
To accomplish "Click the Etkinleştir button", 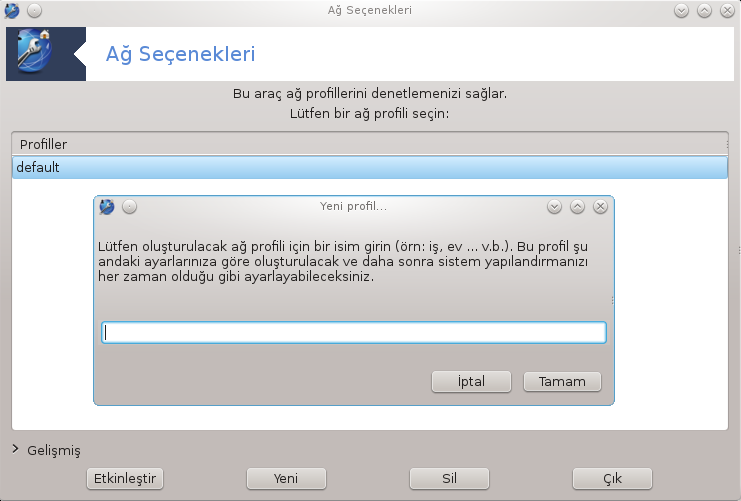I will 125,478.
